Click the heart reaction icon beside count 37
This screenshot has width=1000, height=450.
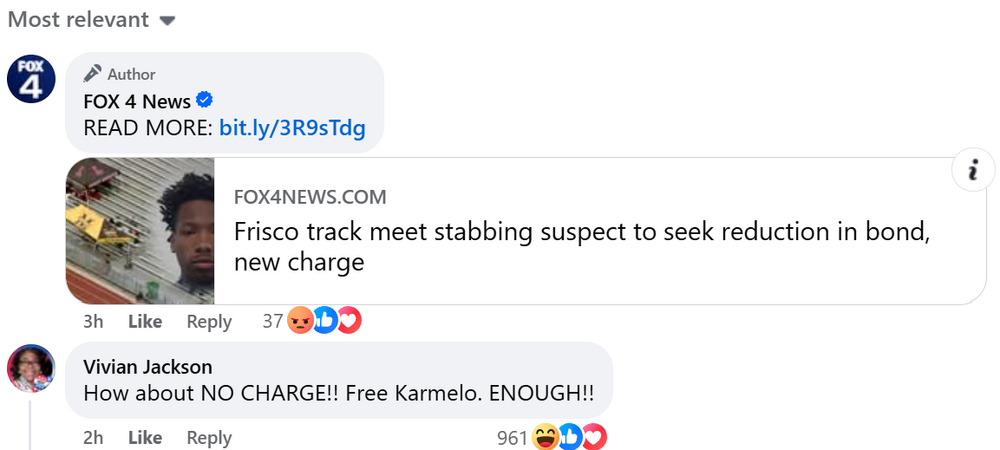pyautogui.click(x=348, y=321)
